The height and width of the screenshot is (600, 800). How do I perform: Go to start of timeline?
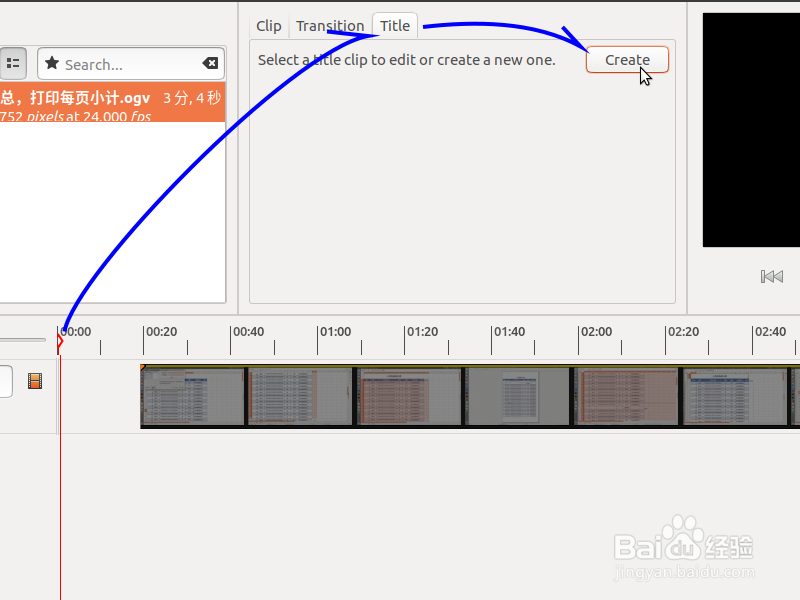[771, 277]
